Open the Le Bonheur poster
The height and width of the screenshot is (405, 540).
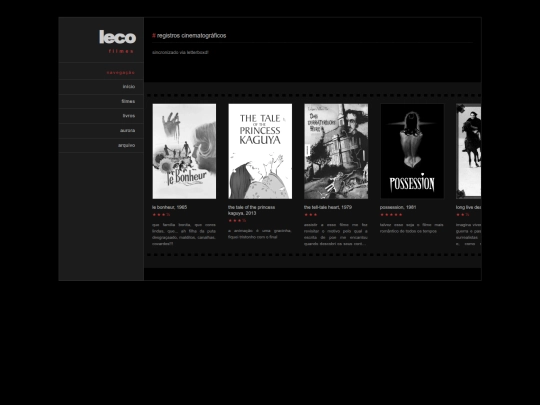[184, 151]
